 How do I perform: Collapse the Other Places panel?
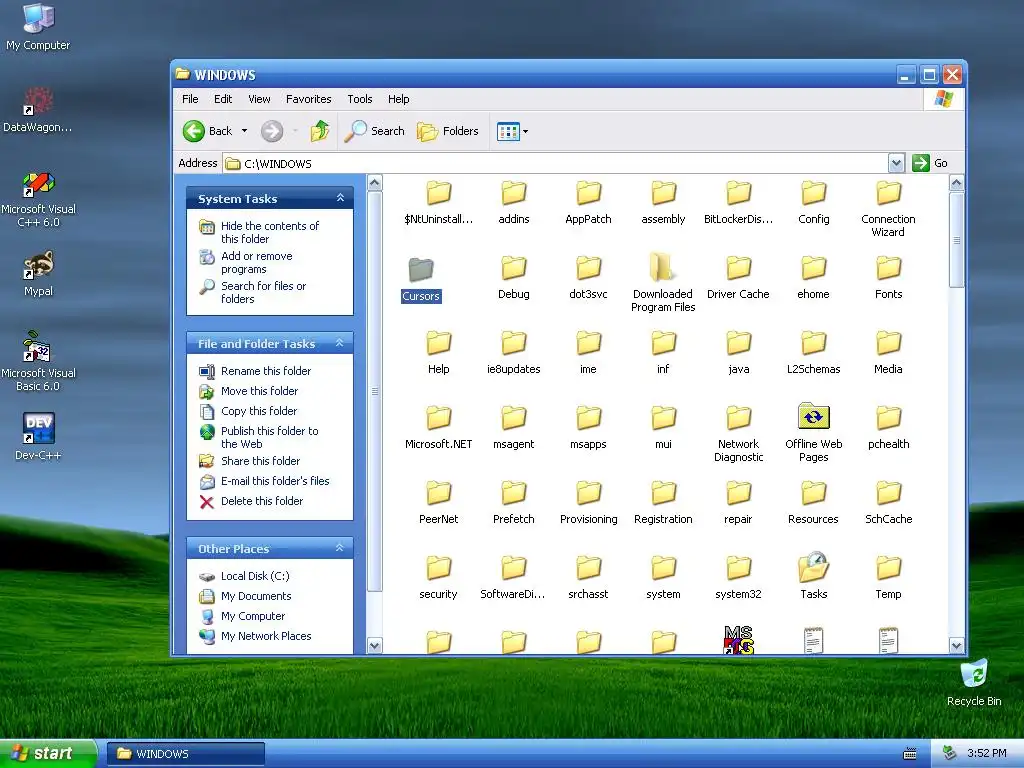point(340,548)
